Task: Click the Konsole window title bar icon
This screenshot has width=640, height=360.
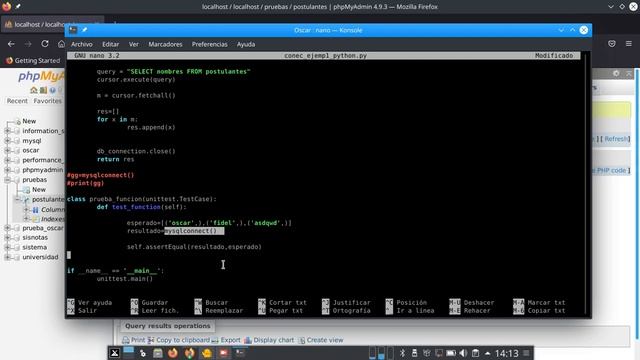Action: coord(73,30)
